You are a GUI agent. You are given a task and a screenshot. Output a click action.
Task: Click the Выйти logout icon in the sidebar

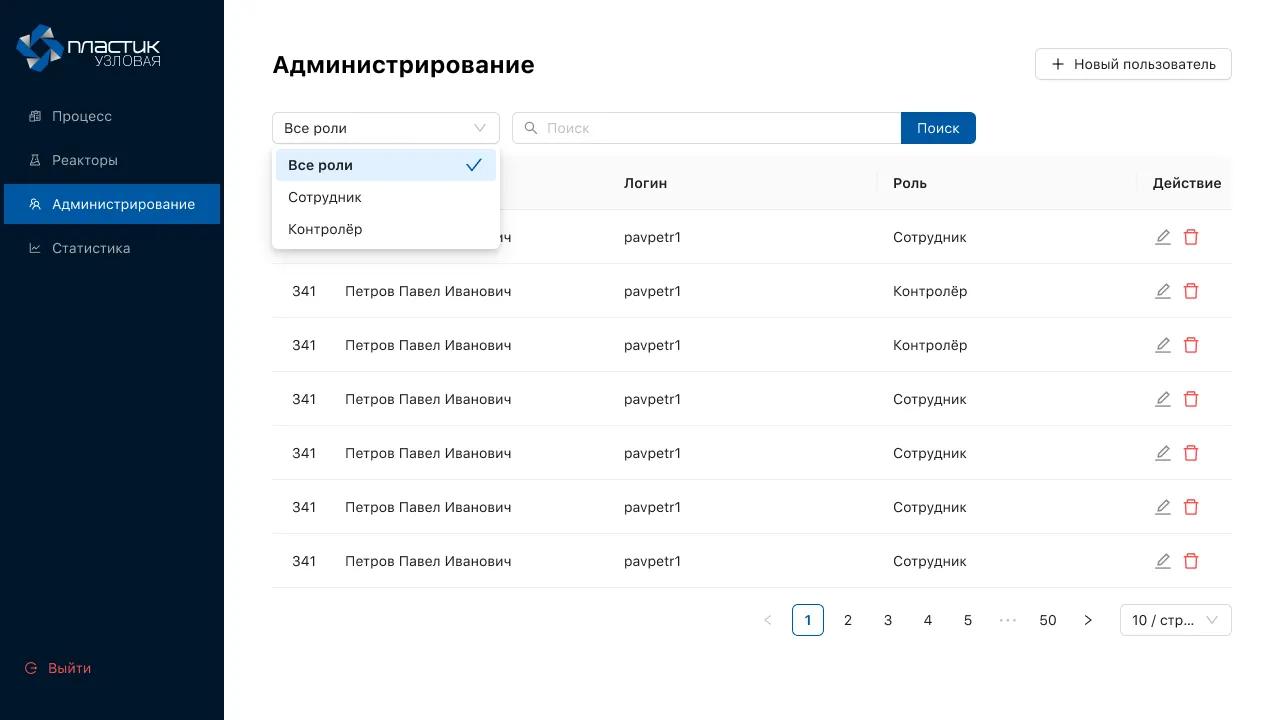coord(31,668)
